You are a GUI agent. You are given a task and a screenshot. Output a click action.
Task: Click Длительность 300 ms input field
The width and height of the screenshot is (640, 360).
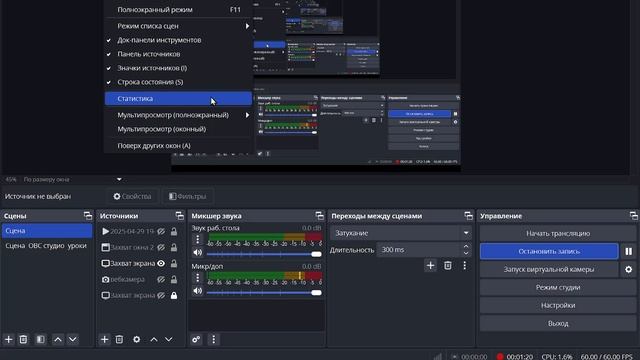click(x=419, y=249)
